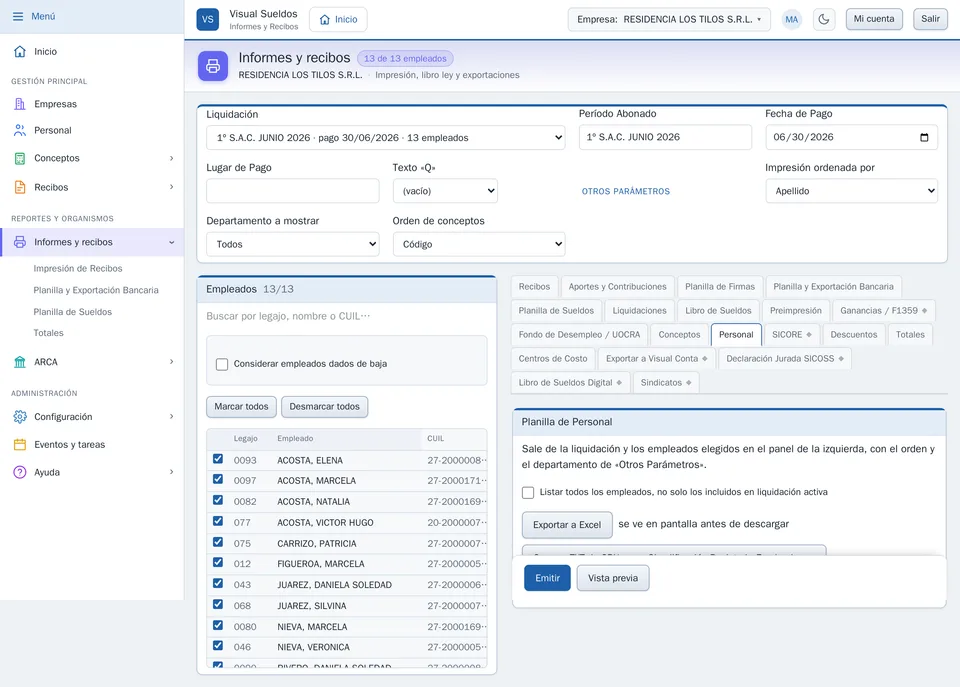Open Impresión ordenada por dropdown
This screenshot has height=687, width=960.
coord(852,191)
